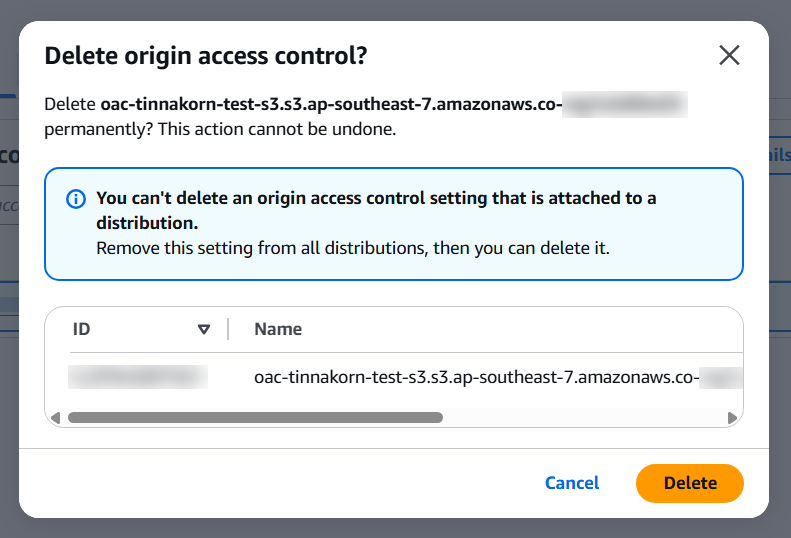
Task: Click the Name column header
Action: tap(278, 329)
